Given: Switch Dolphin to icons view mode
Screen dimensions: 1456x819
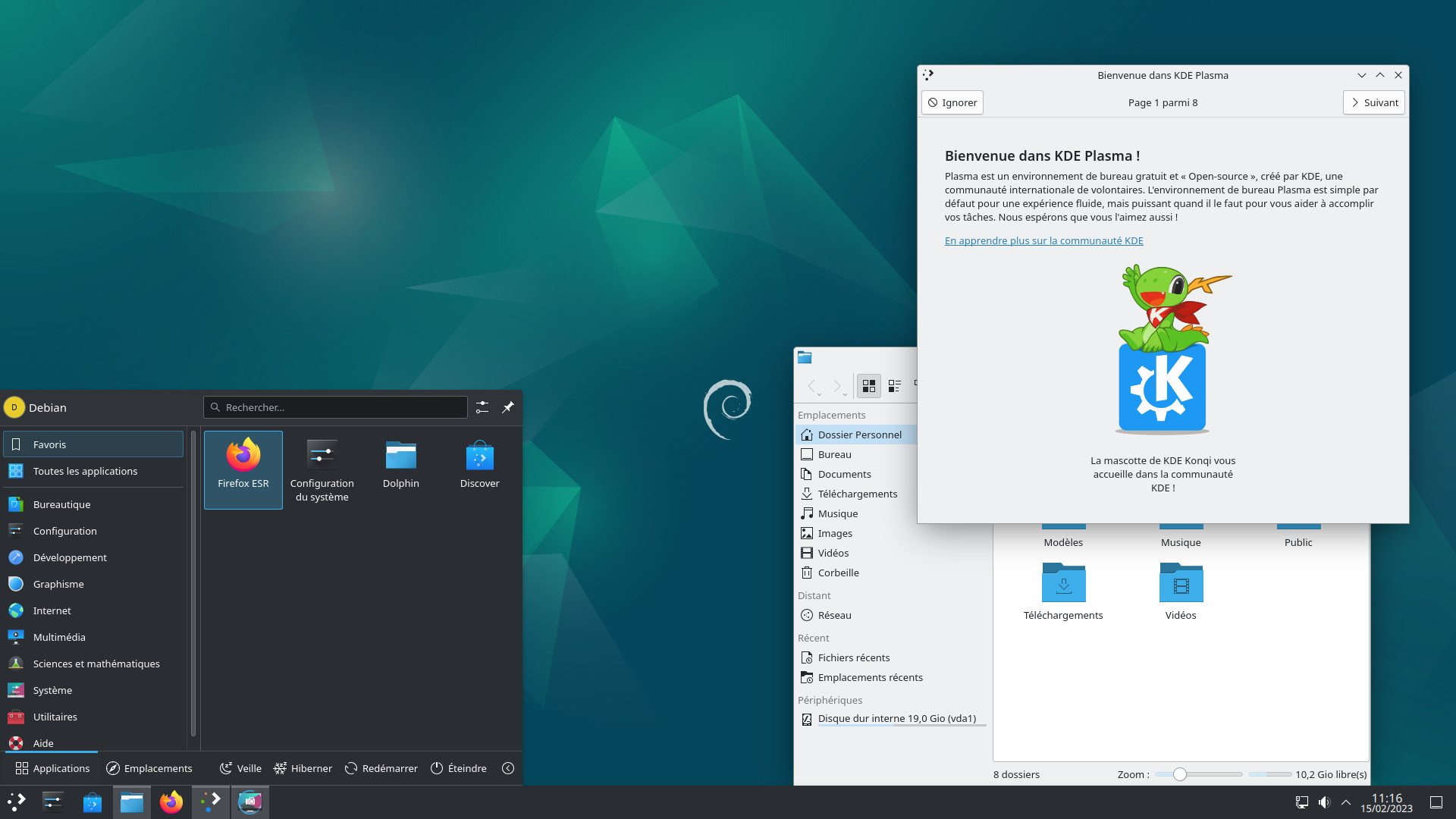Looking at the screenshot, I should coord(869,386).
